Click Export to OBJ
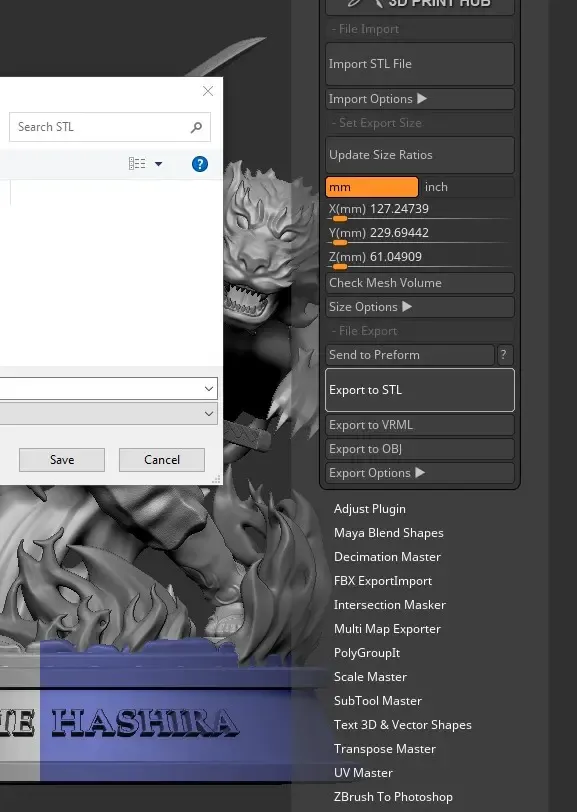The height and width of the screenshot is (812, 577). coord(420,449)
